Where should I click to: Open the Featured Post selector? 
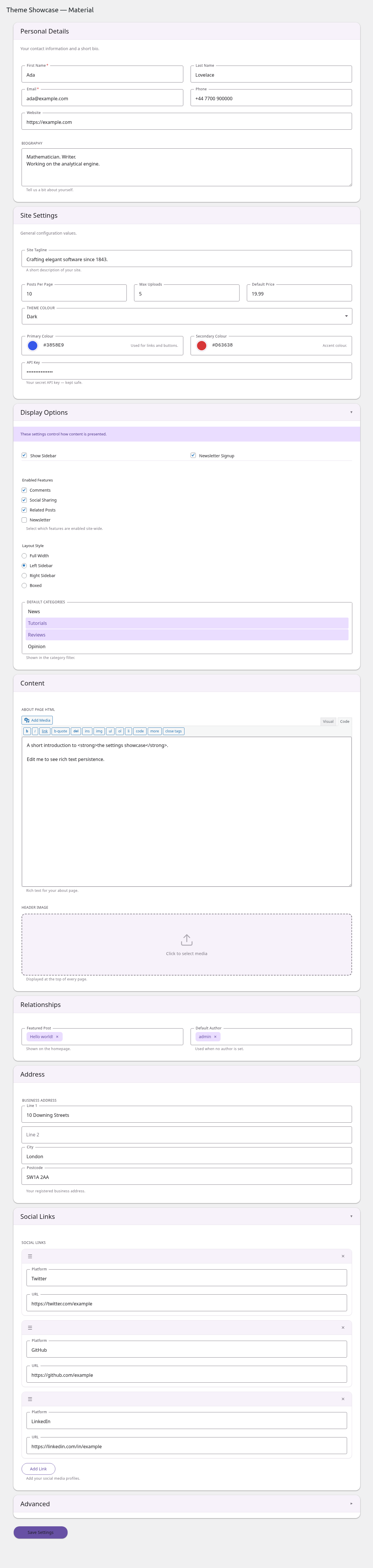click(102, 1037)
